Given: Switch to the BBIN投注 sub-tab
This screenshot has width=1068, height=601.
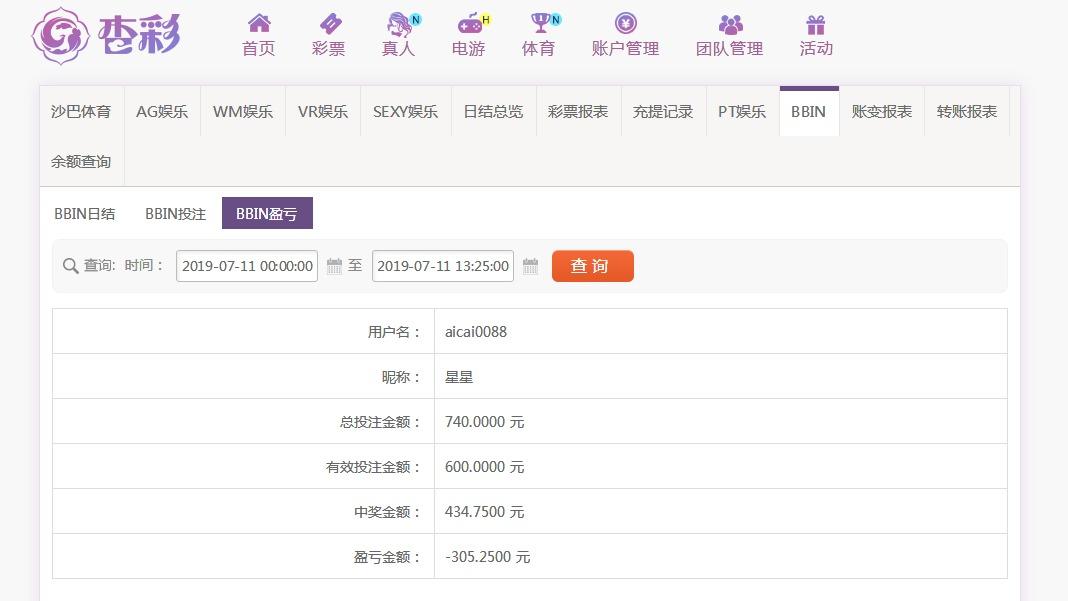Looking at the screenshot, I should coord(175,213).
